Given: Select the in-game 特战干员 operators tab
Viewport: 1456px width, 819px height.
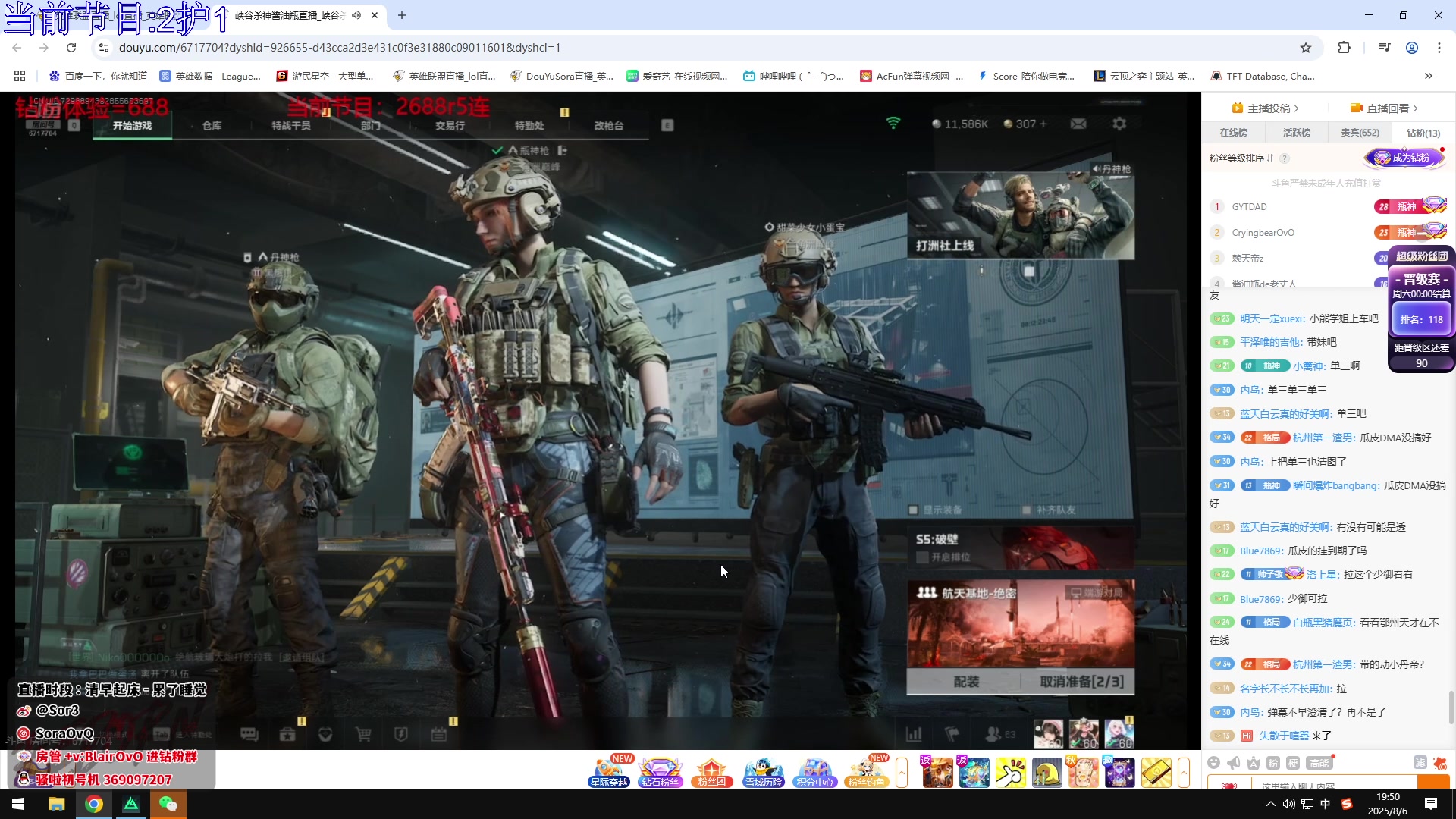Looking at the screenshot, I should pos(291,126).
